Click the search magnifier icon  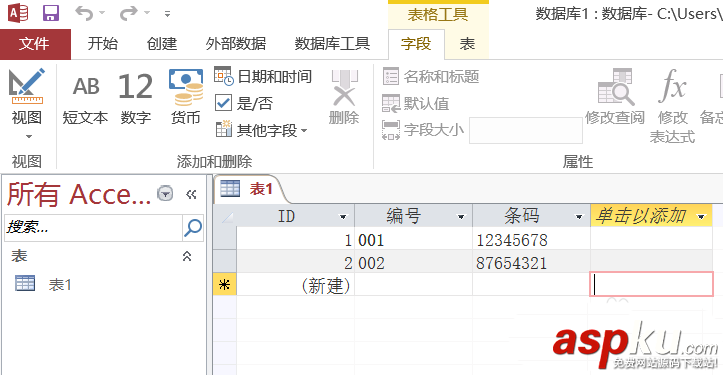tap(193, 227)
